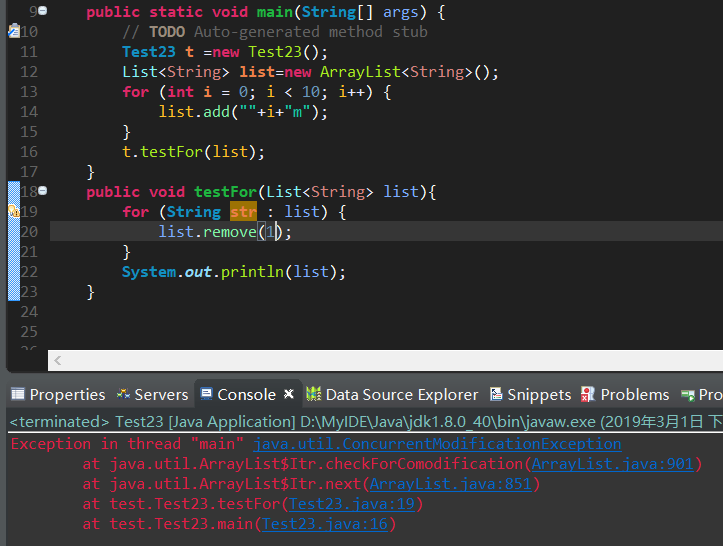Click the Problems tab icon
Screen dimensions: 723x546
(x=588, y=394)
